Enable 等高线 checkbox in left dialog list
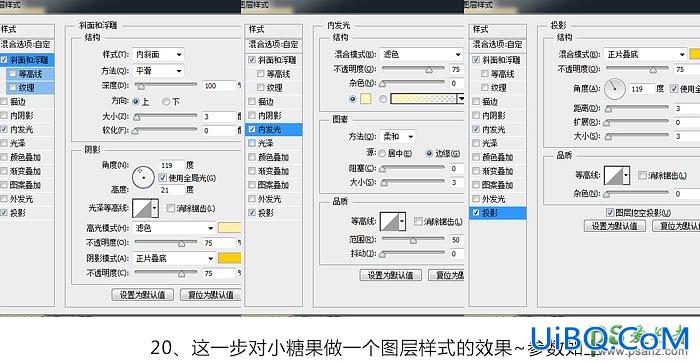700x363 pixels. coord(12,74)
